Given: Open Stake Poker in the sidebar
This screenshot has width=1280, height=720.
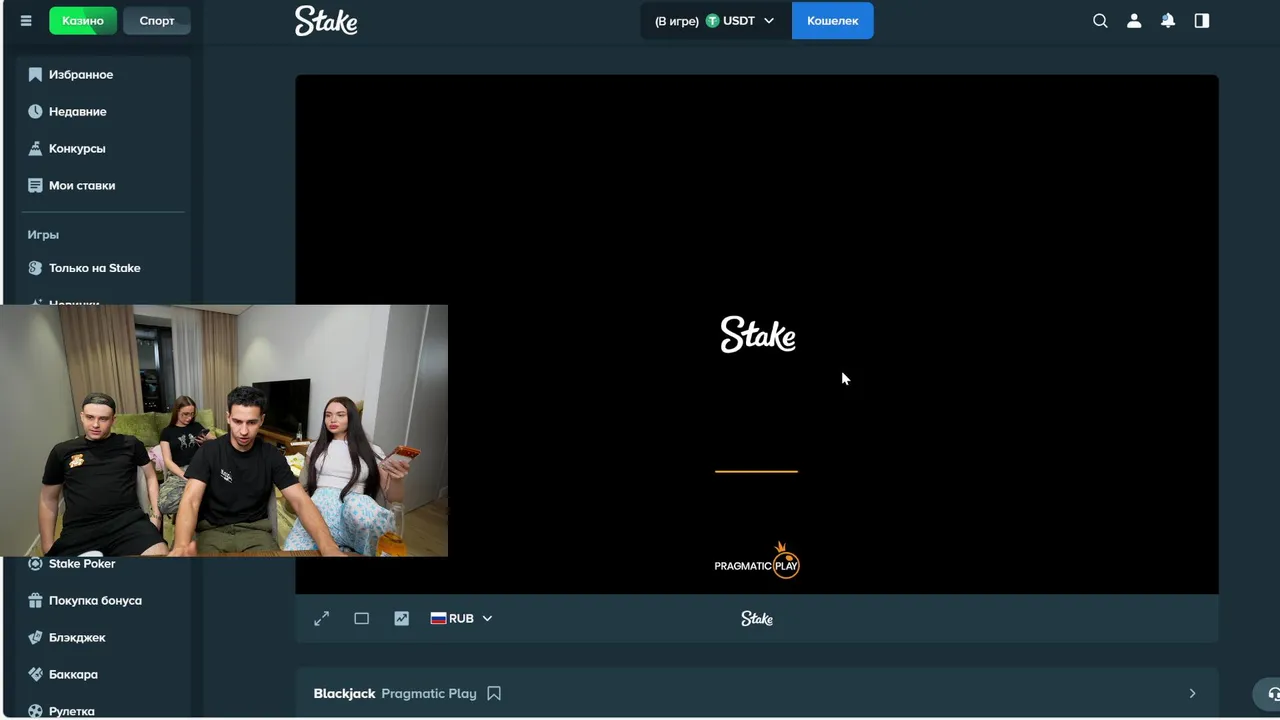Looking at the screenshot, I should [104, 564].
